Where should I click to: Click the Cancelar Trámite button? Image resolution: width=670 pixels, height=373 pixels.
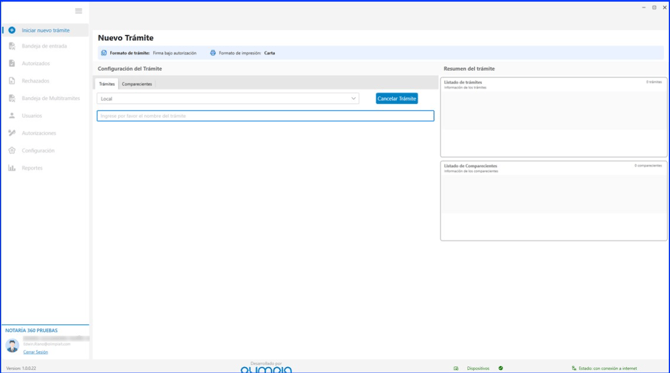tap(397, 99)
